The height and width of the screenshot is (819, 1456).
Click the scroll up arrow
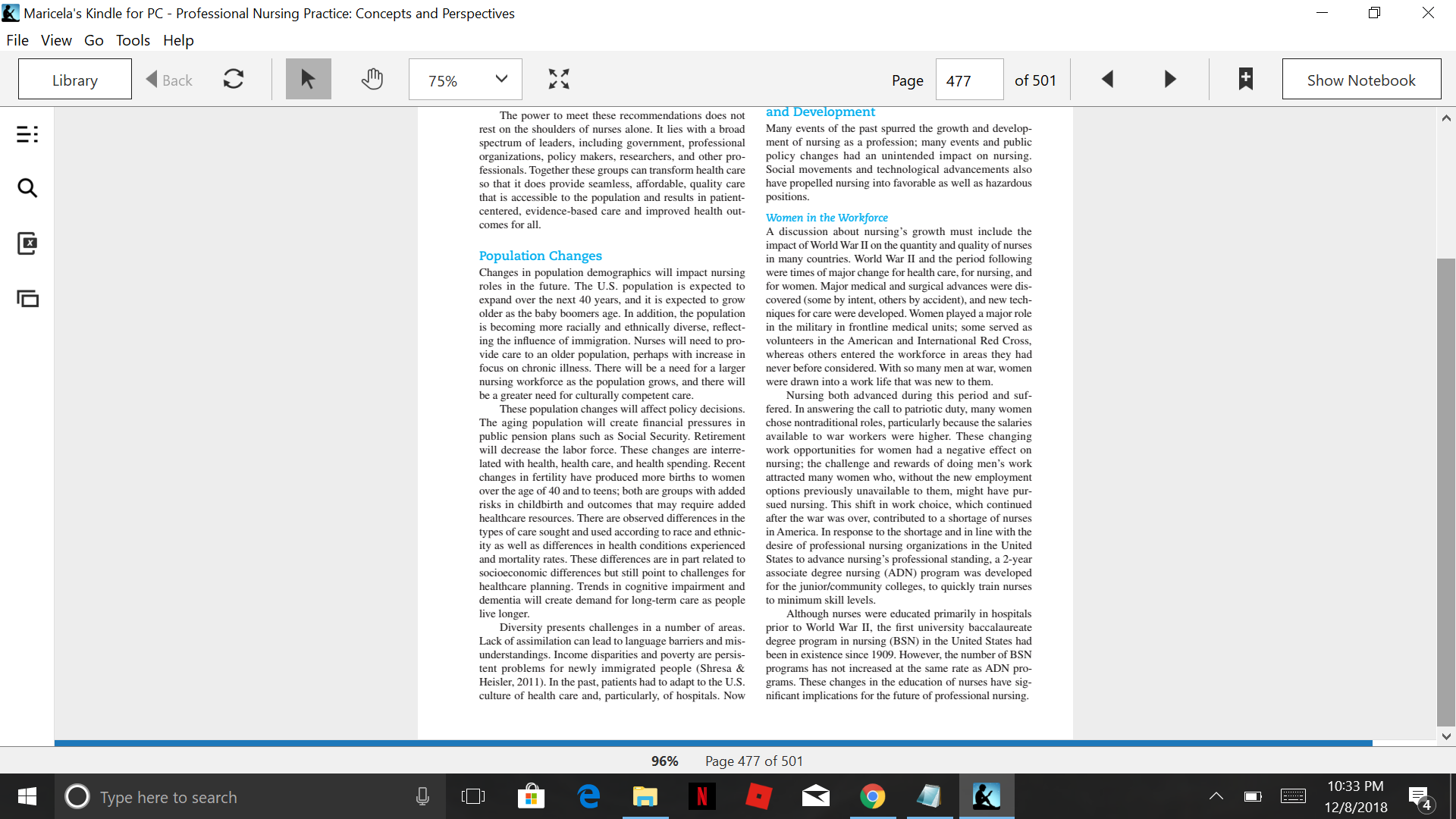pyautogui.click(x=1445, y=118)
